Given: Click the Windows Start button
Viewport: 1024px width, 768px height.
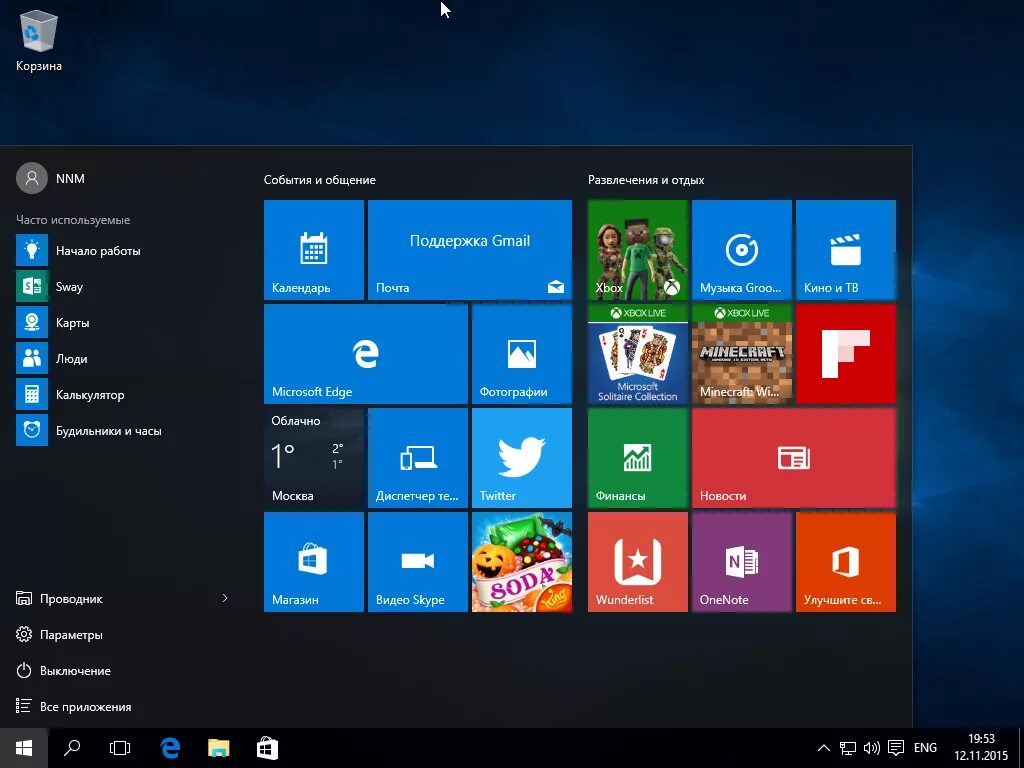Looking at the screenshot, I should coord(24,748).
